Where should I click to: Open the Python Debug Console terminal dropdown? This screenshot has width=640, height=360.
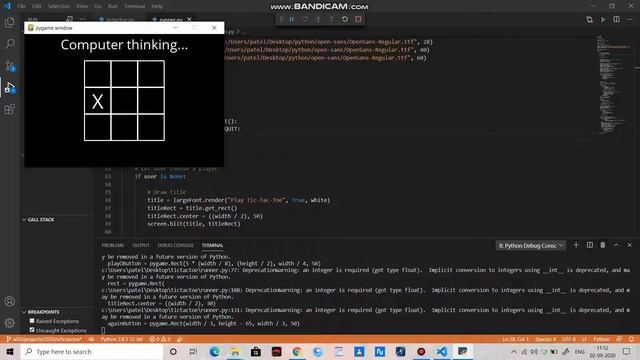click(x=530, y=245)
